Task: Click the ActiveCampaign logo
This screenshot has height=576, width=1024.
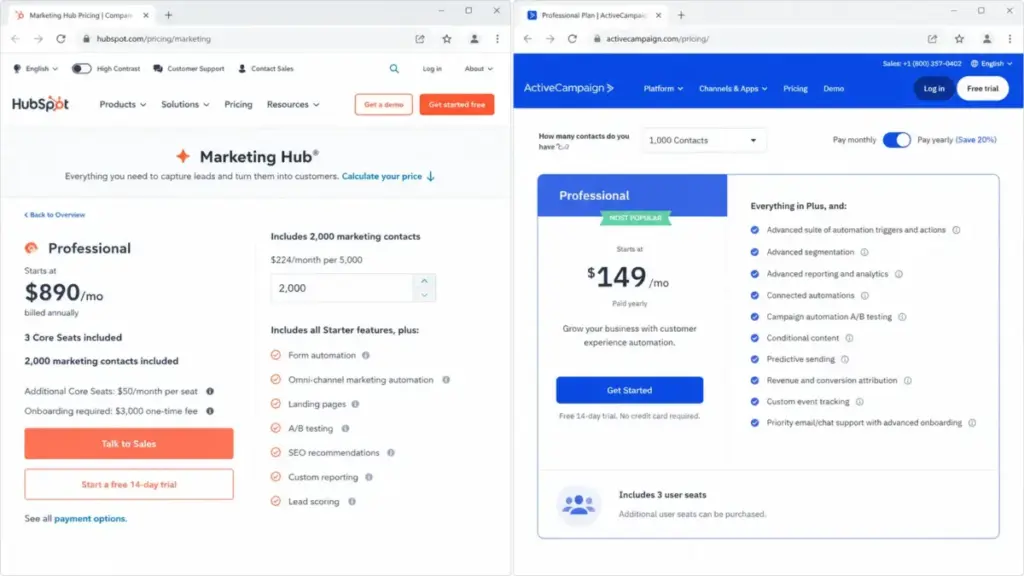Action: [x=569, y=88]
